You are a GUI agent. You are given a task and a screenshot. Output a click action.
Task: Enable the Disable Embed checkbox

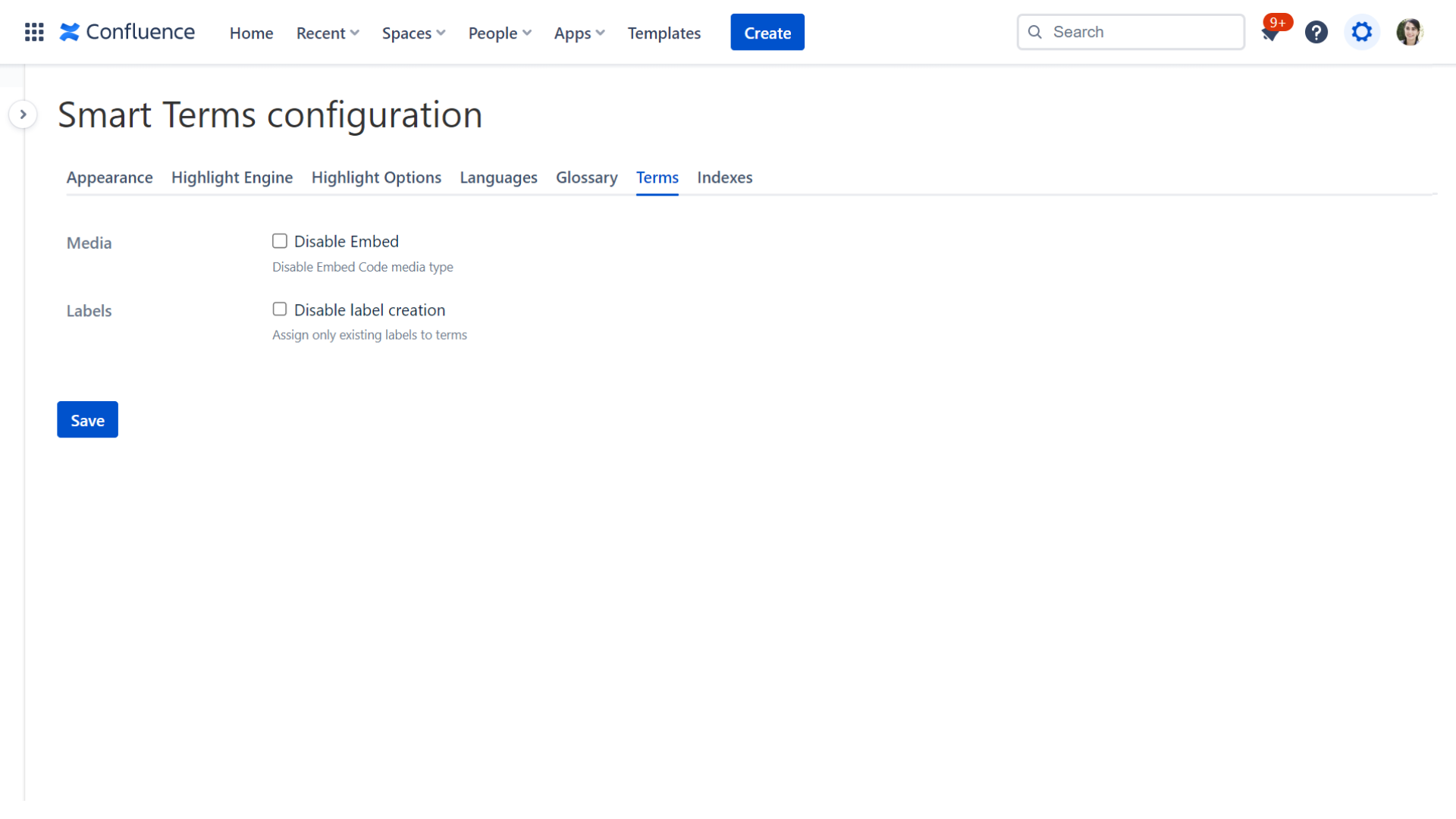(279, 240)
